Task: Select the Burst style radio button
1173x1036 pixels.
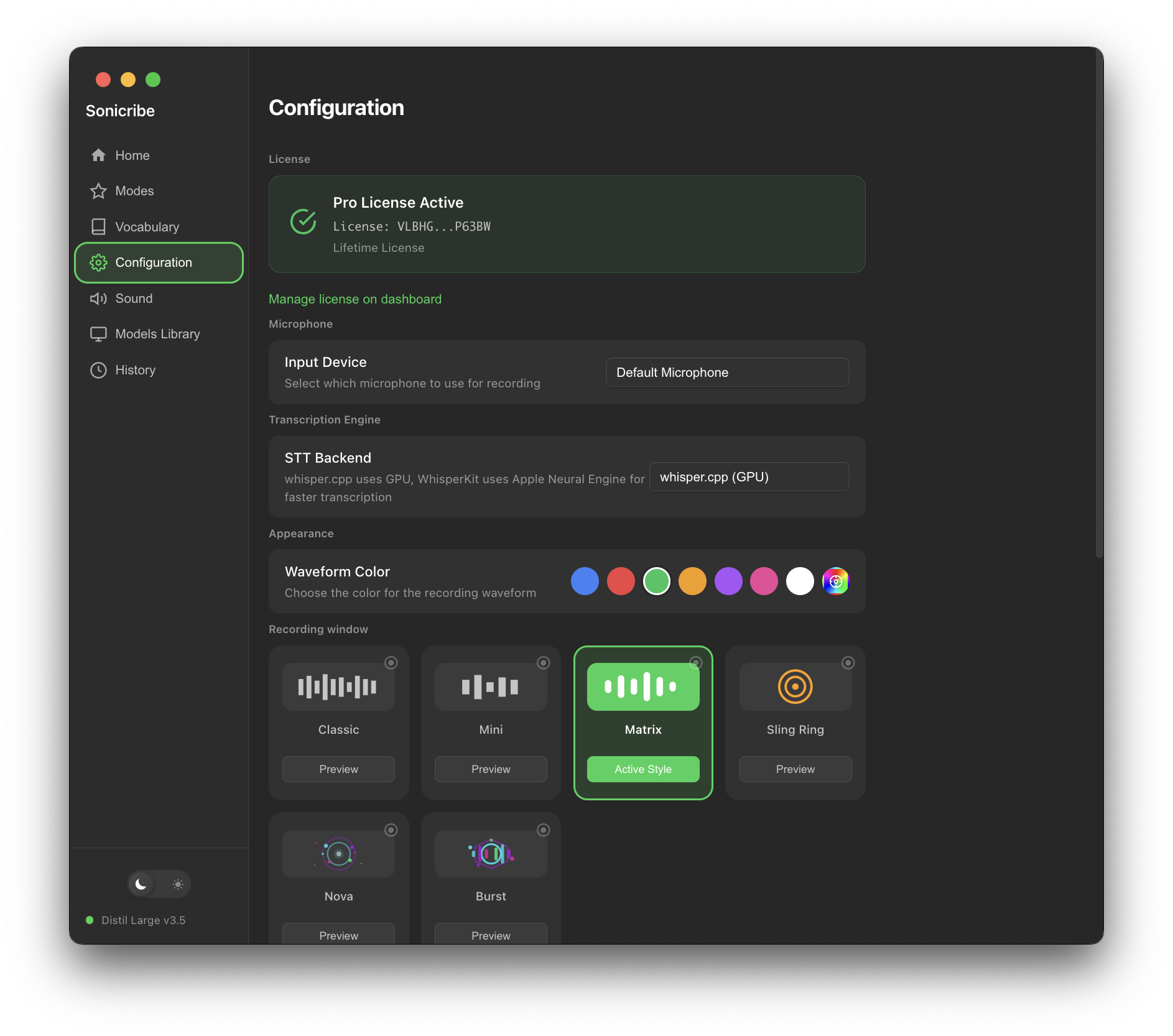Action: click(544, 830)
